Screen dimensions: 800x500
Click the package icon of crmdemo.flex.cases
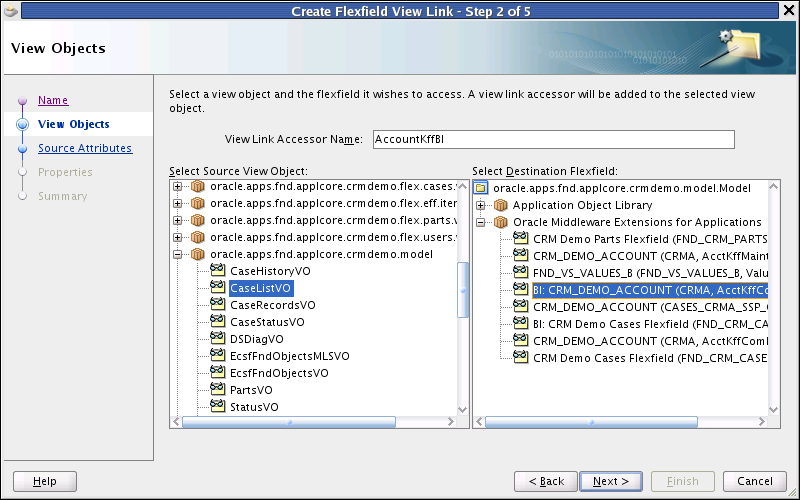tap(197, 186)
